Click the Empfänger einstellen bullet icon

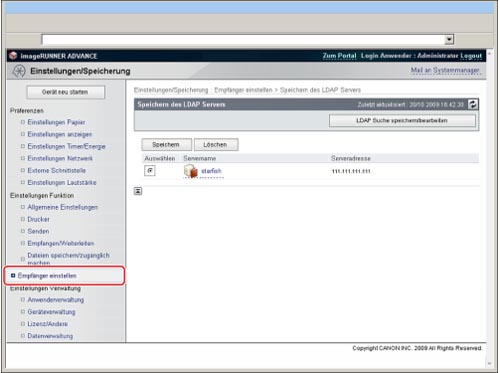[x=13, y=276]
